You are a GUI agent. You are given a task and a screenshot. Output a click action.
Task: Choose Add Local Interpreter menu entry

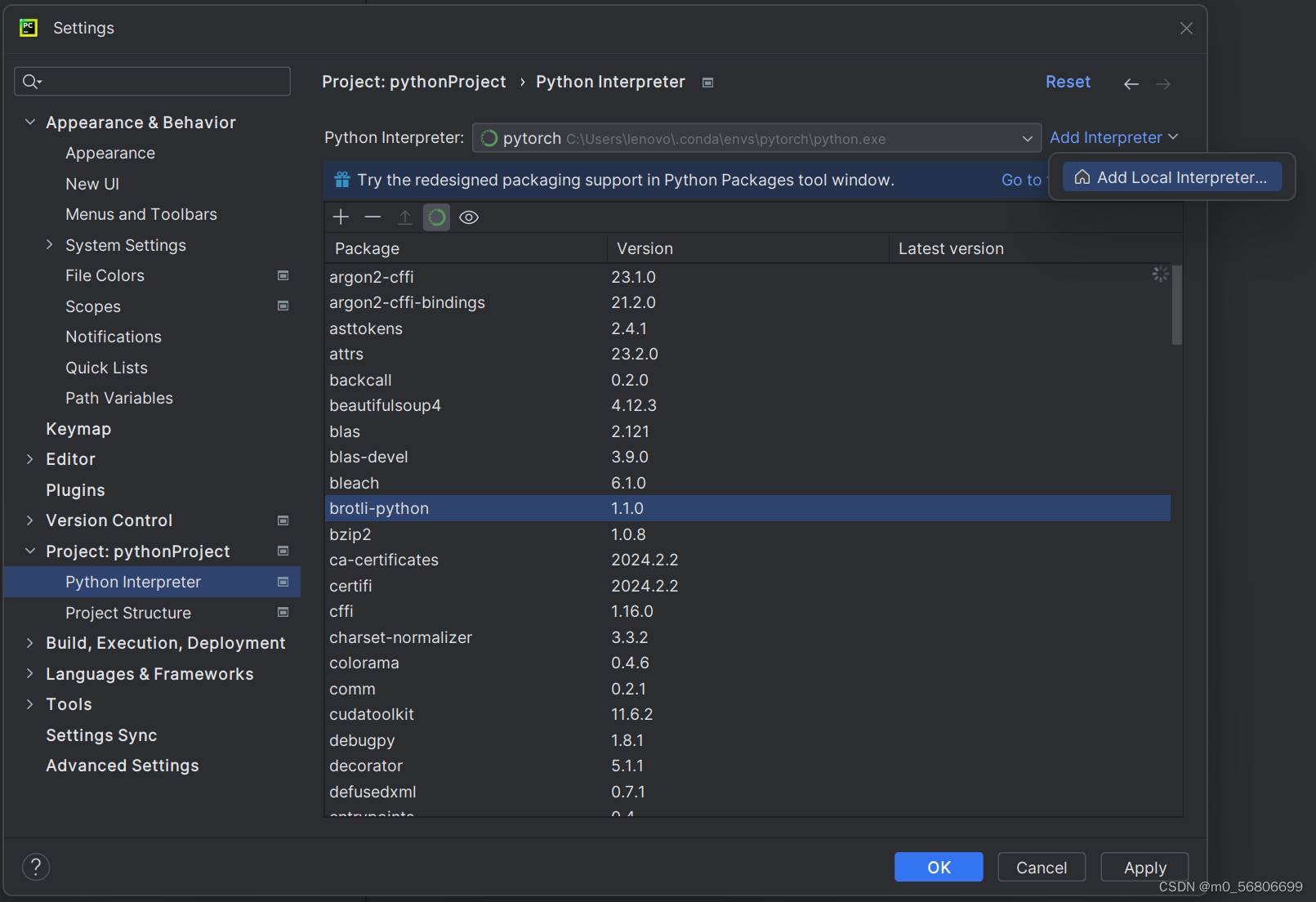1171,177
